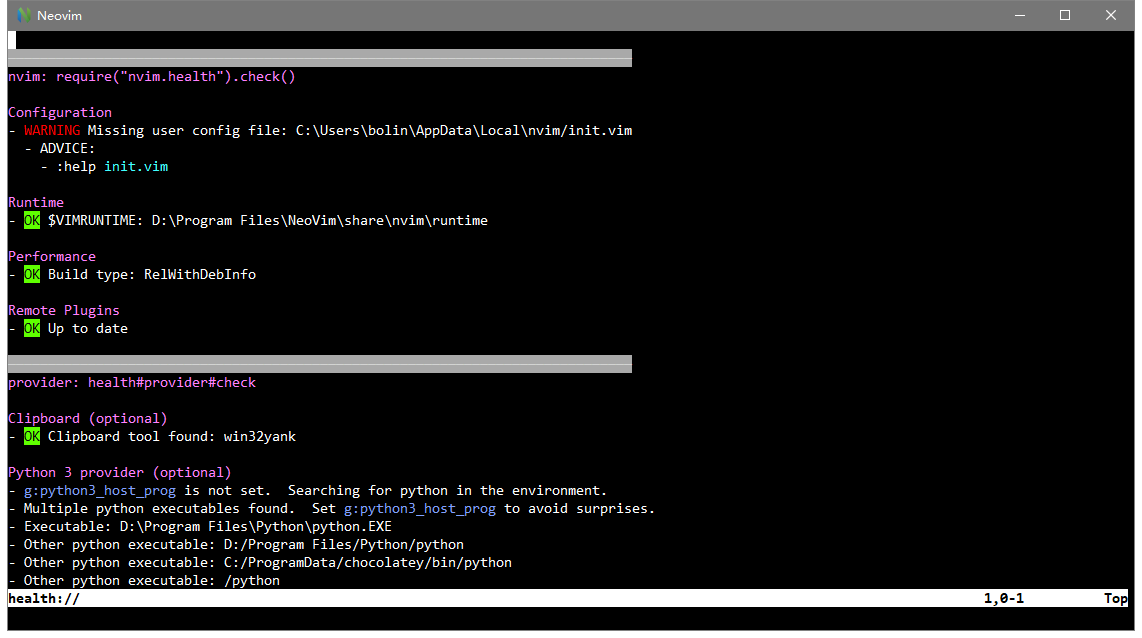This screenshot has width=1142, height=638.
Task: Click the 'Runtime' section heading
Action: (36, 202)
